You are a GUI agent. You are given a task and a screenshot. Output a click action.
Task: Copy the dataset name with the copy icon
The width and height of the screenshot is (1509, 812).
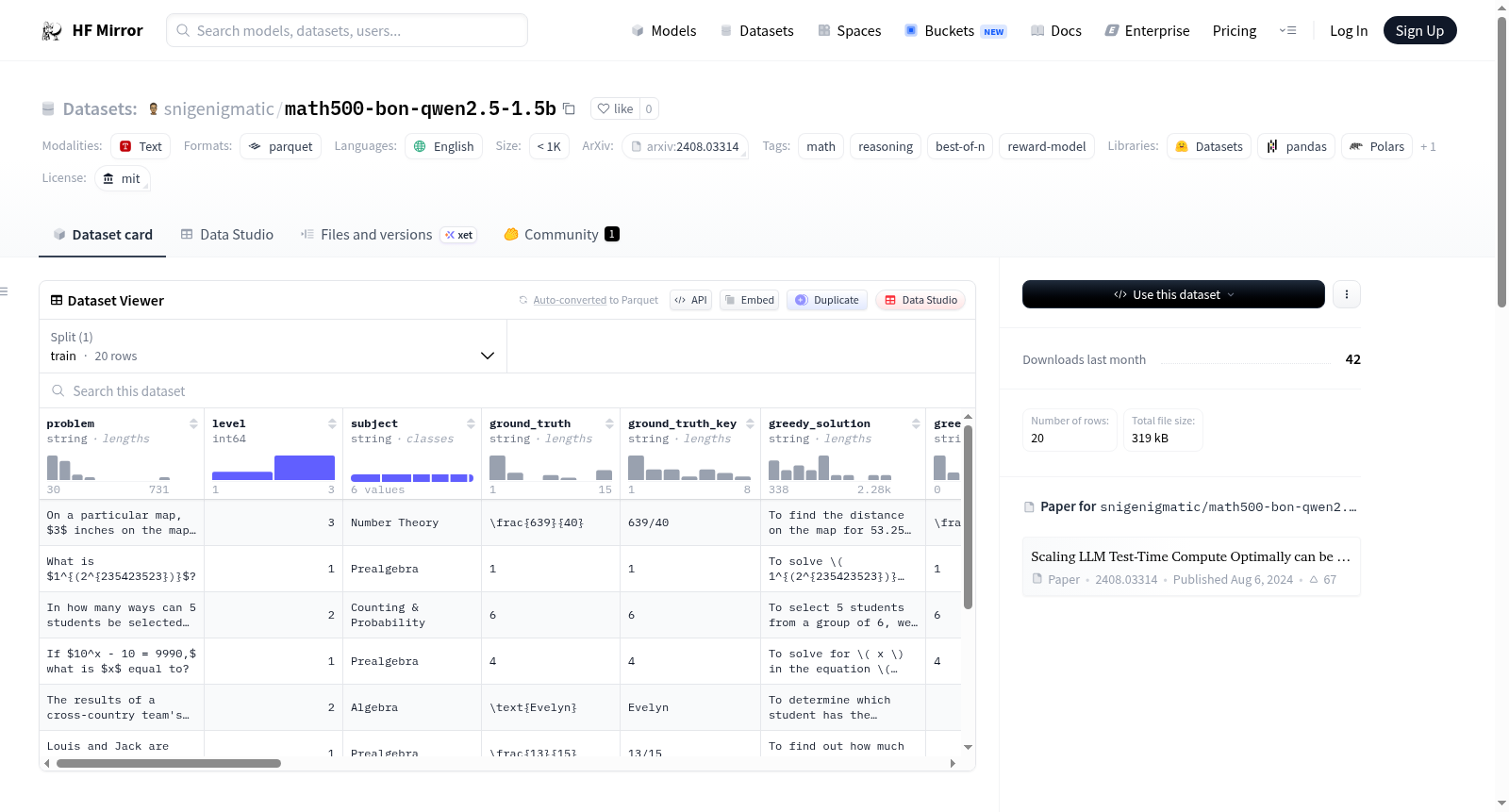coord(569,108)
